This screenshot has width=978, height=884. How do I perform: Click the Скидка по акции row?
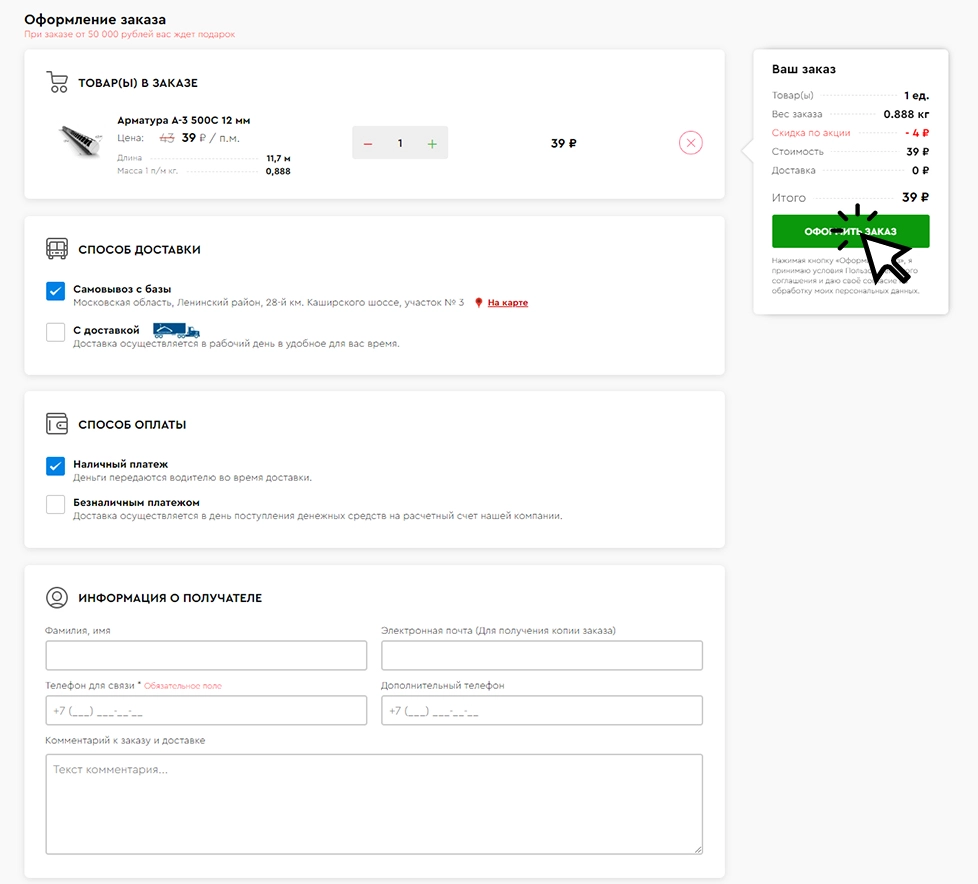[850, 133]
